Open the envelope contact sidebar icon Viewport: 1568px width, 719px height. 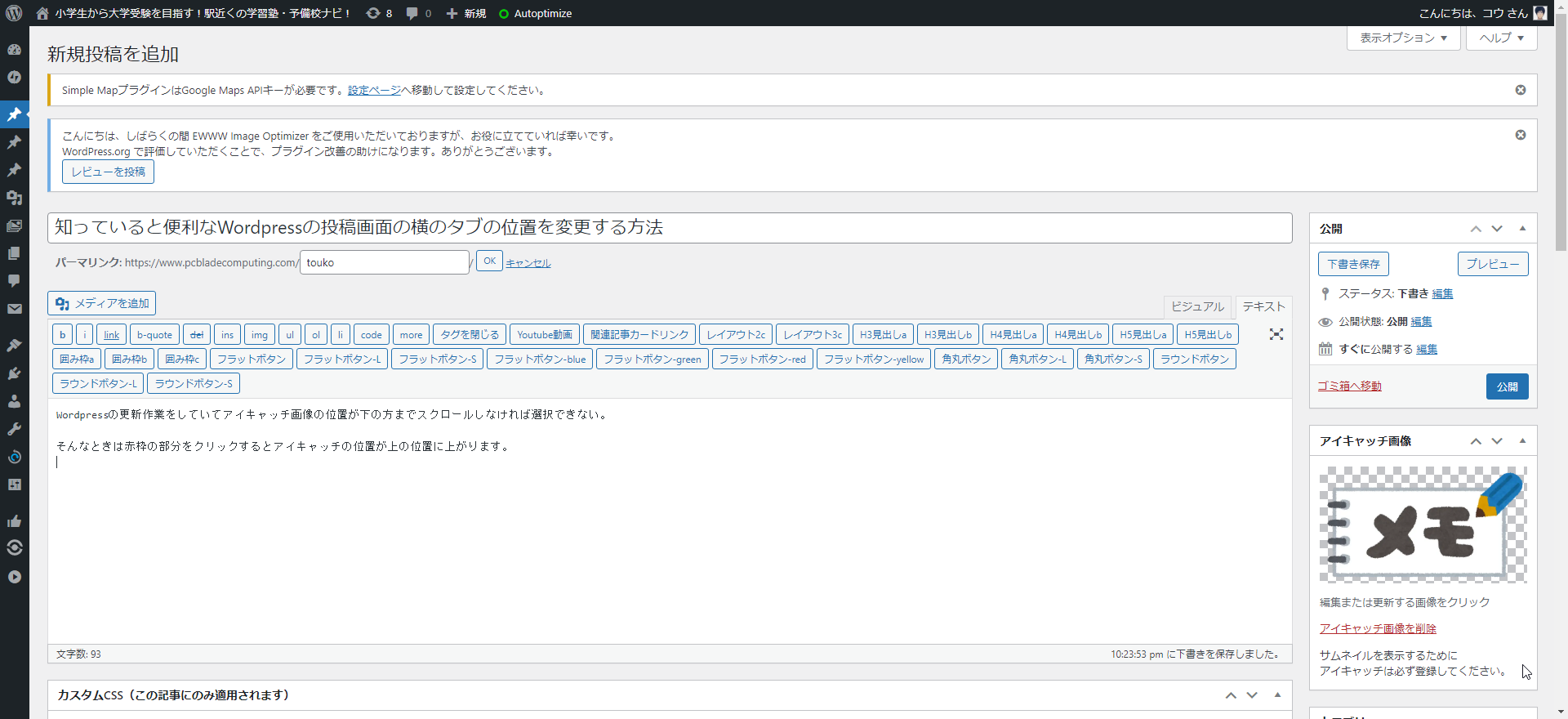pyautogui.click(x=14, y=309)
